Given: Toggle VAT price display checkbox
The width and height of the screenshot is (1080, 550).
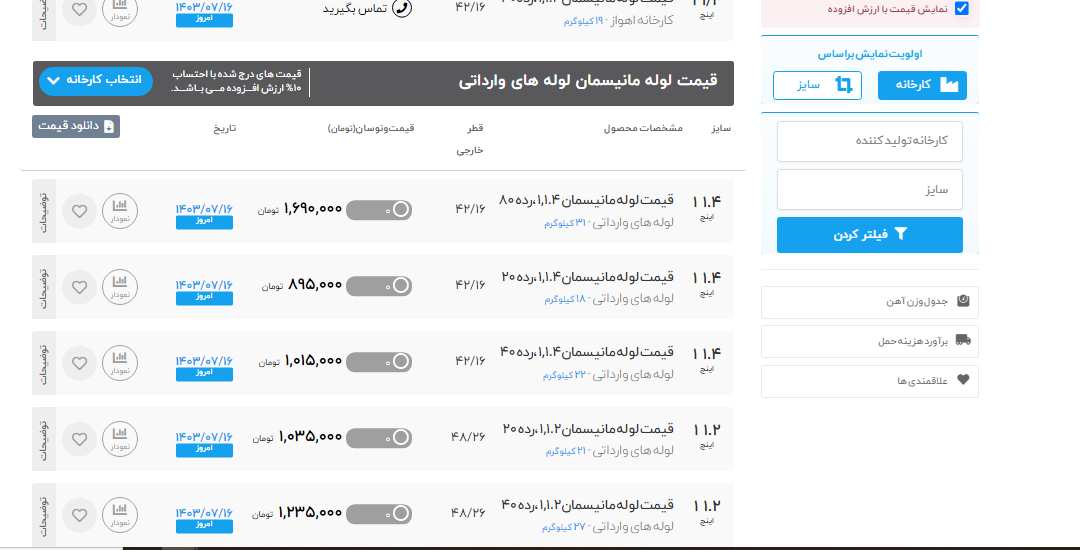Looking at the screenshot, I should [961, 9].
